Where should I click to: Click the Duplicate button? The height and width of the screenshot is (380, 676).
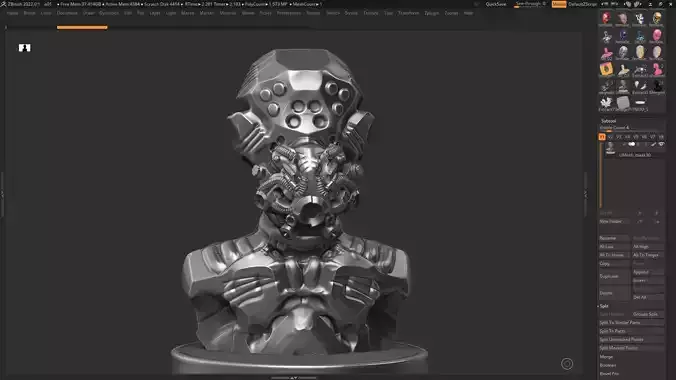point(614,276)
